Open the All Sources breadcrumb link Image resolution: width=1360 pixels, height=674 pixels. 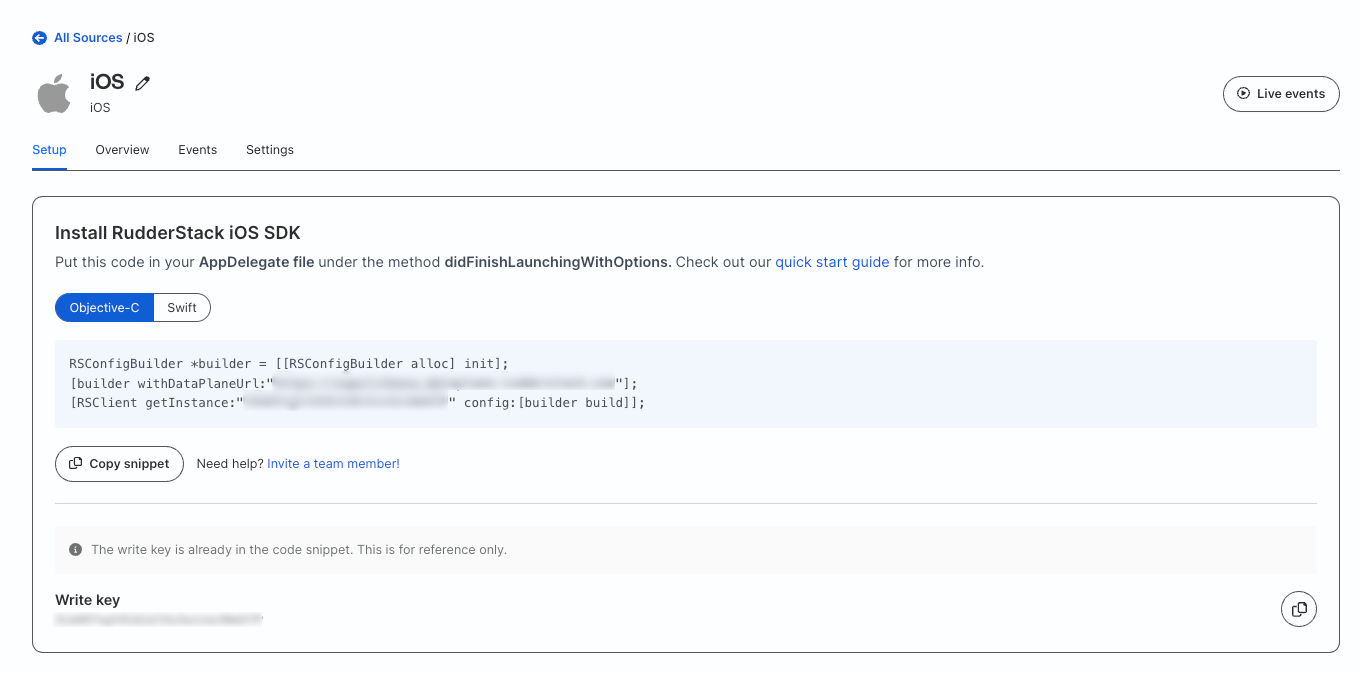point(88,38)
